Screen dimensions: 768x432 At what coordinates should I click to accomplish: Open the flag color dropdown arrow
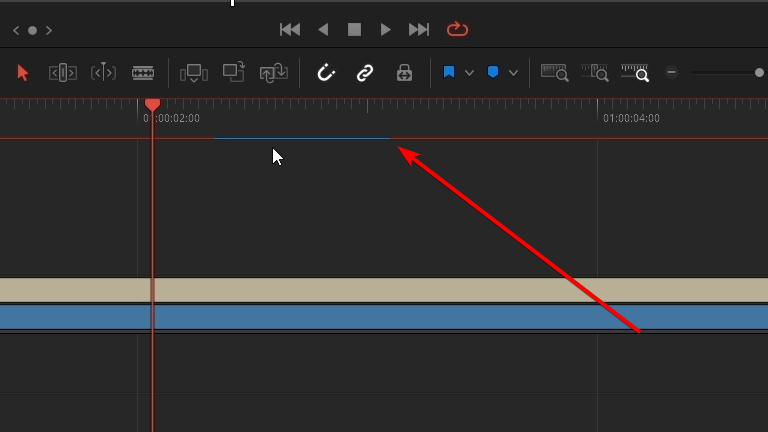pos(469,73)
